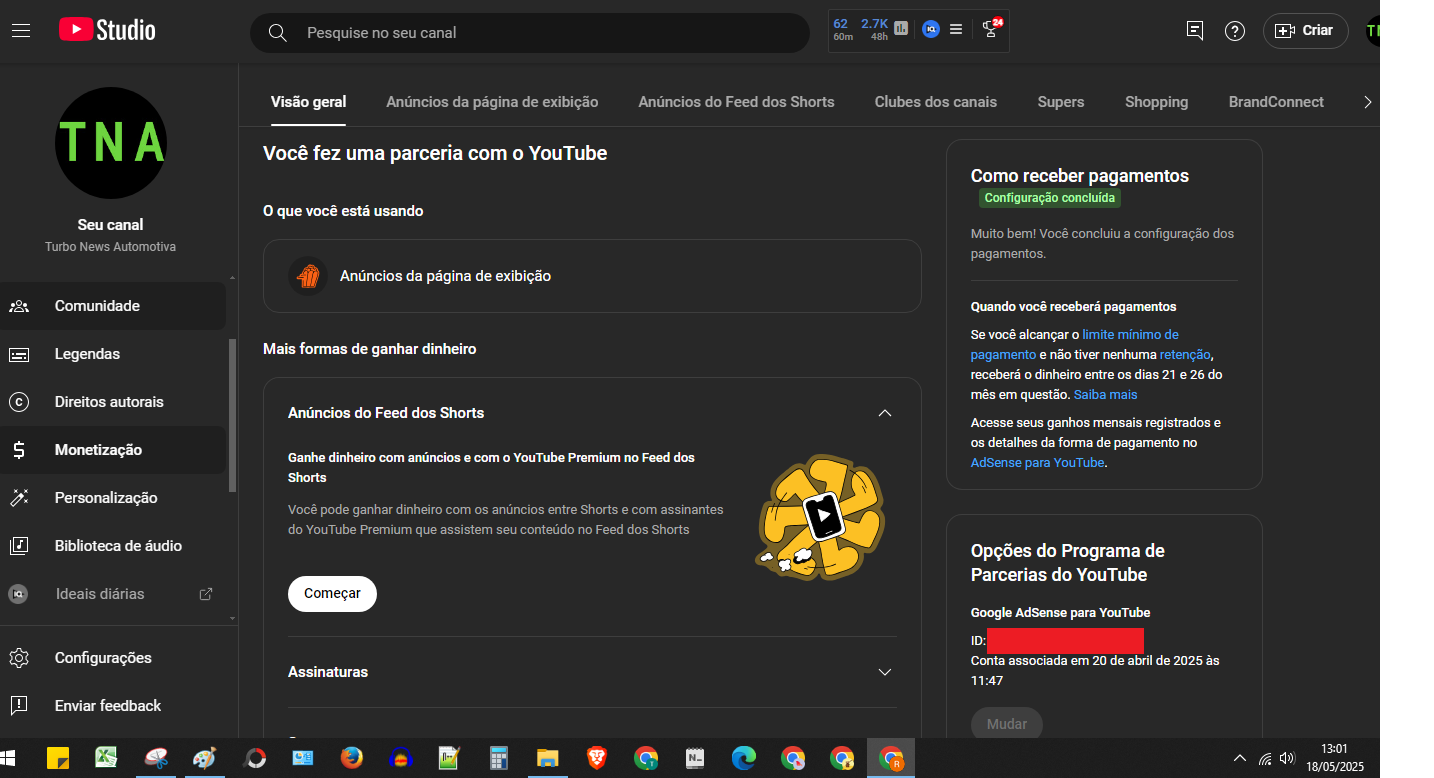Open the comments feedback icon in header
The image size is (1434, 778).
click(x=1194, y=31)
